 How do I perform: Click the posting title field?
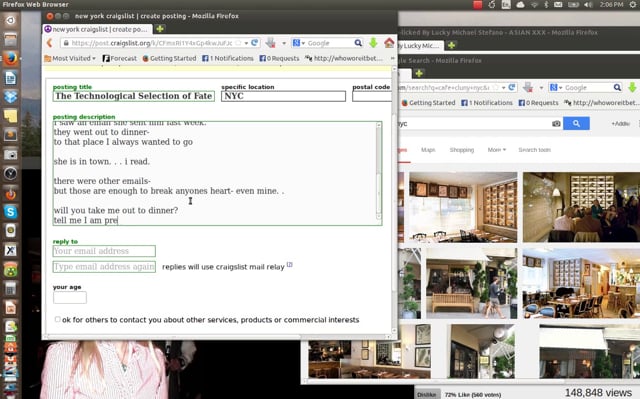pos(134,96)
